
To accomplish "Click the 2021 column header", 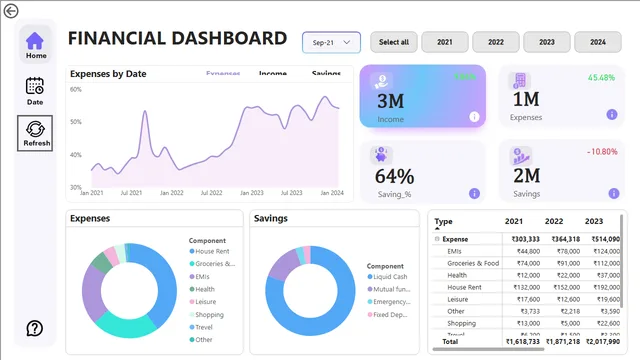I will point(513,221).
